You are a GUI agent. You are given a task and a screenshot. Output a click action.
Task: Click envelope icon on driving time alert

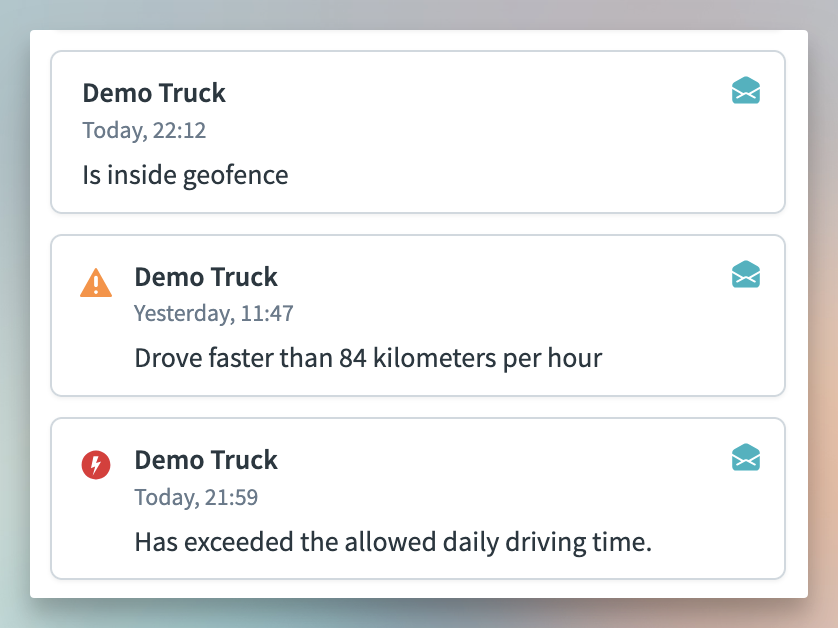(x=746, y=457)
